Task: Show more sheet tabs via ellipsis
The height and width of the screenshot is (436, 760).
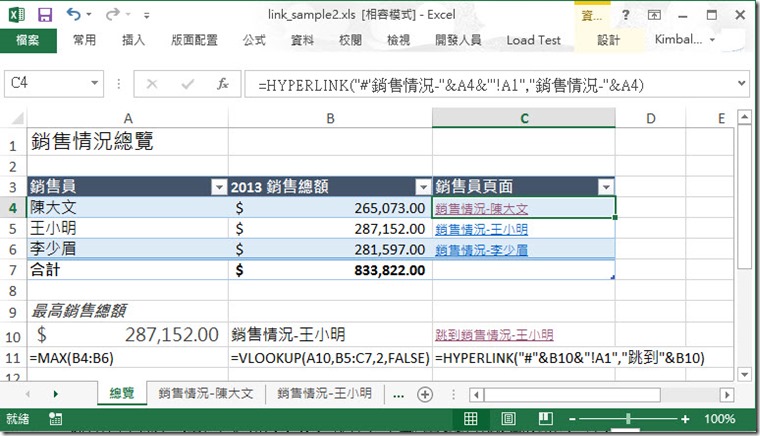Action: [x=398, y=395]
